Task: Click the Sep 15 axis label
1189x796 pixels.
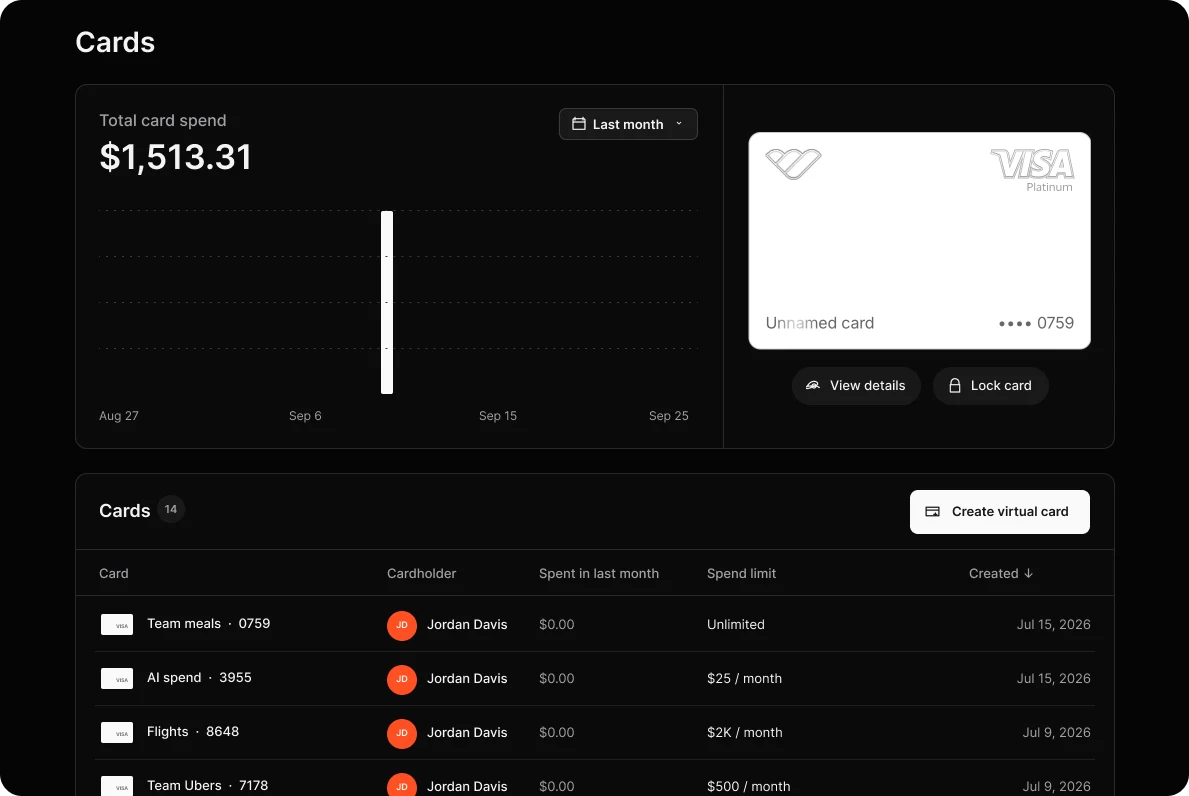Action: 497,415
